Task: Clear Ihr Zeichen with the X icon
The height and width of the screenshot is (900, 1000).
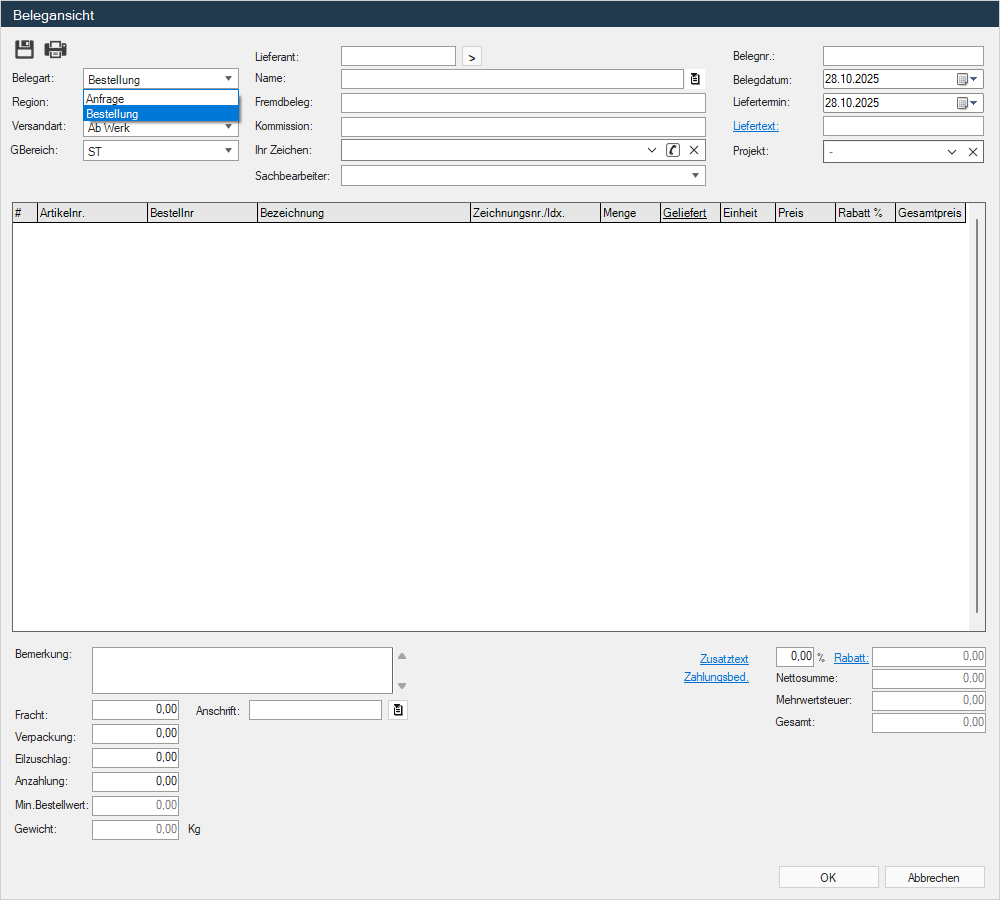Action: coord(694,150)
